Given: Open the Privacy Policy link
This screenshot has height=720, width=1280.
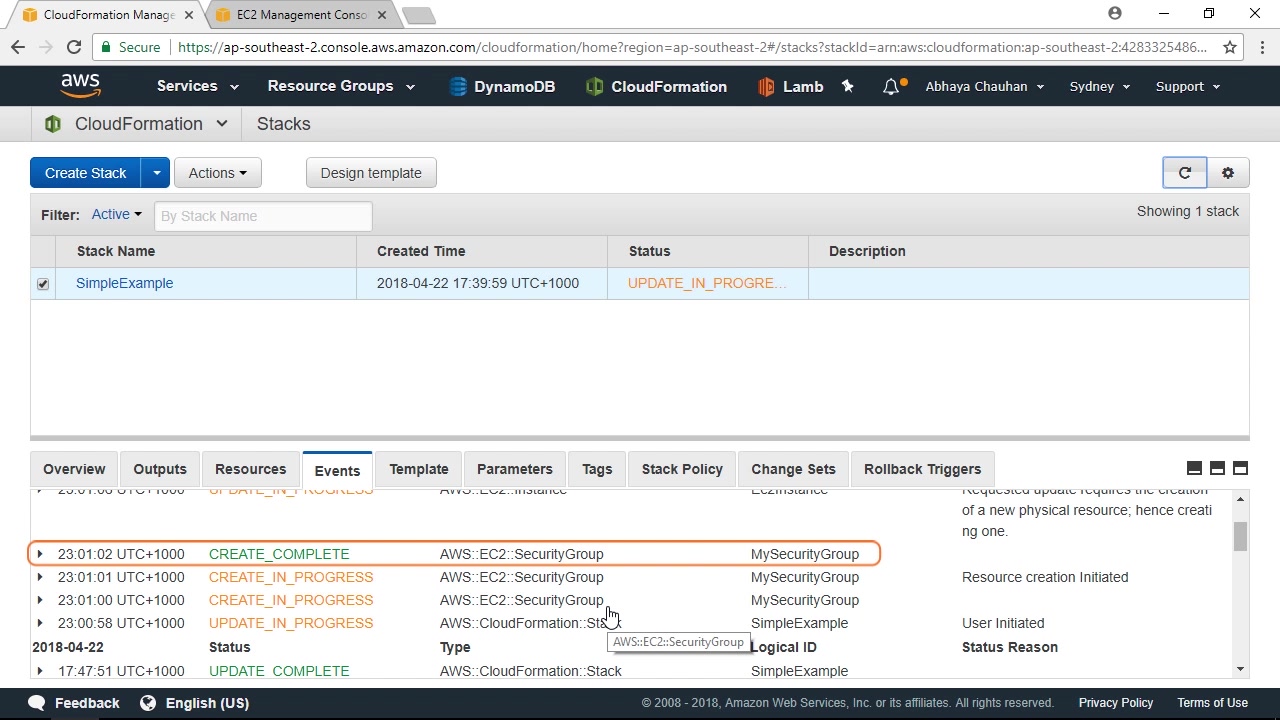Looking at the screenshot, I should [x=1116, y=703].
